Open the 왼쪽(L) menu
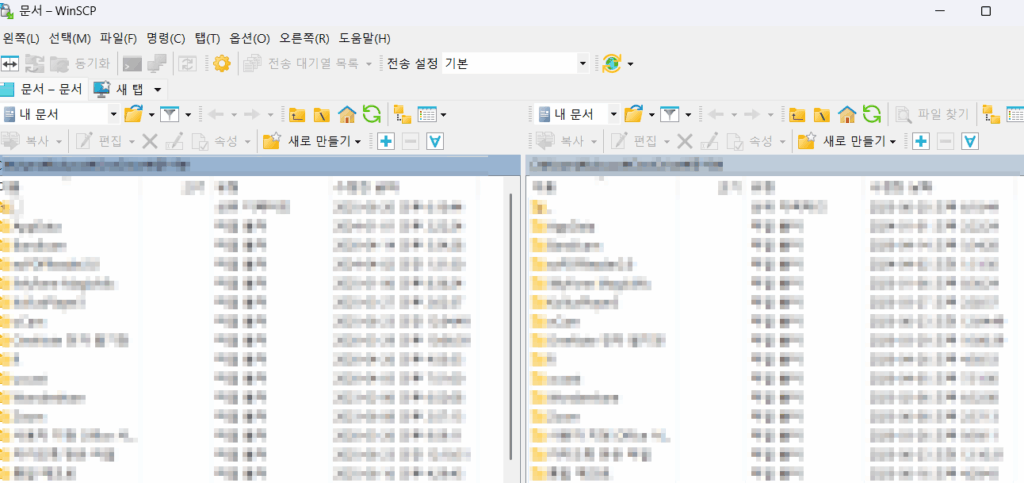1024x483 pixels. [x=21, y=38]
